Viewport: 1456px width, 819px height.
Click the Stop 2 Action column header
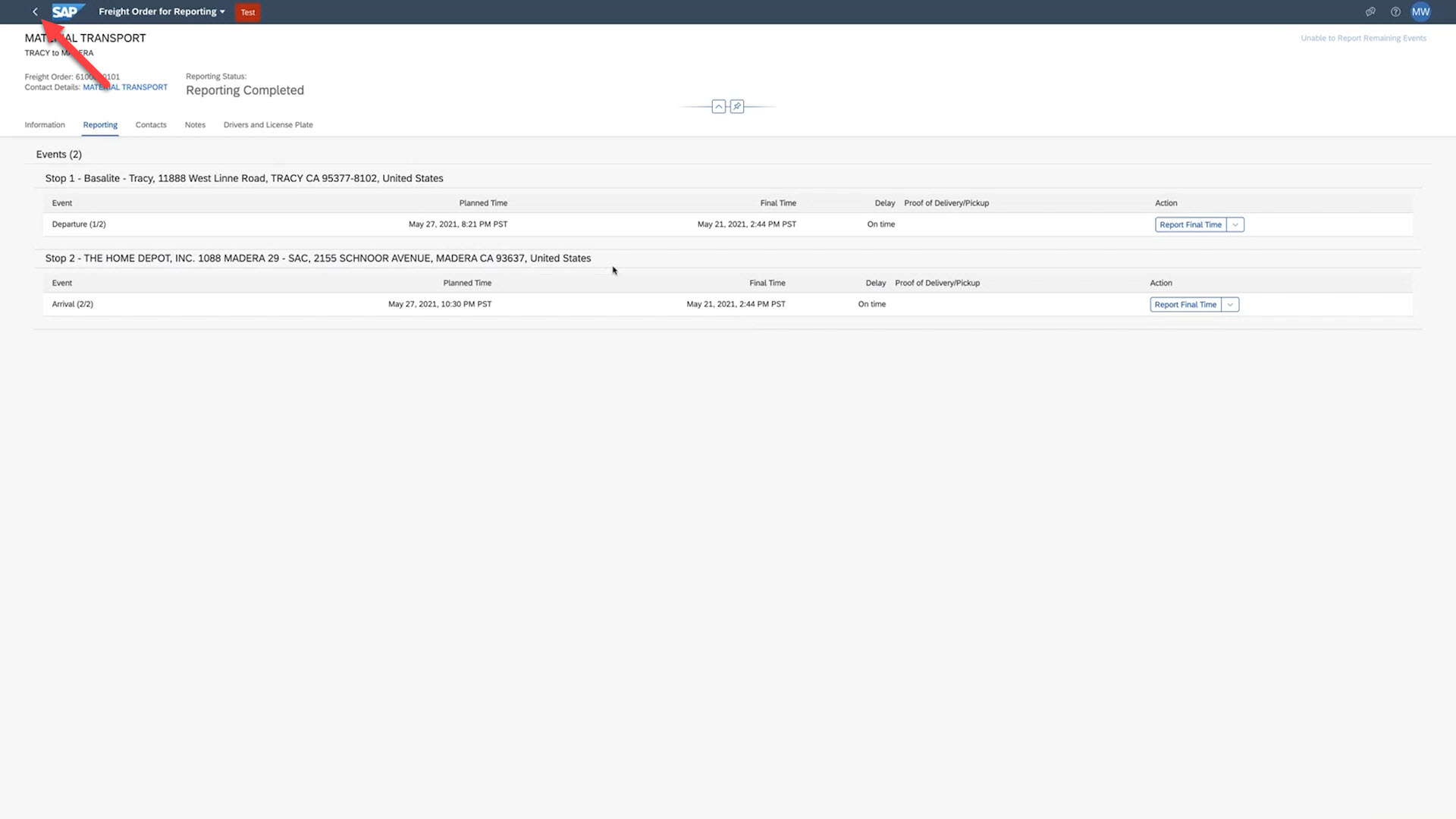1161,283
